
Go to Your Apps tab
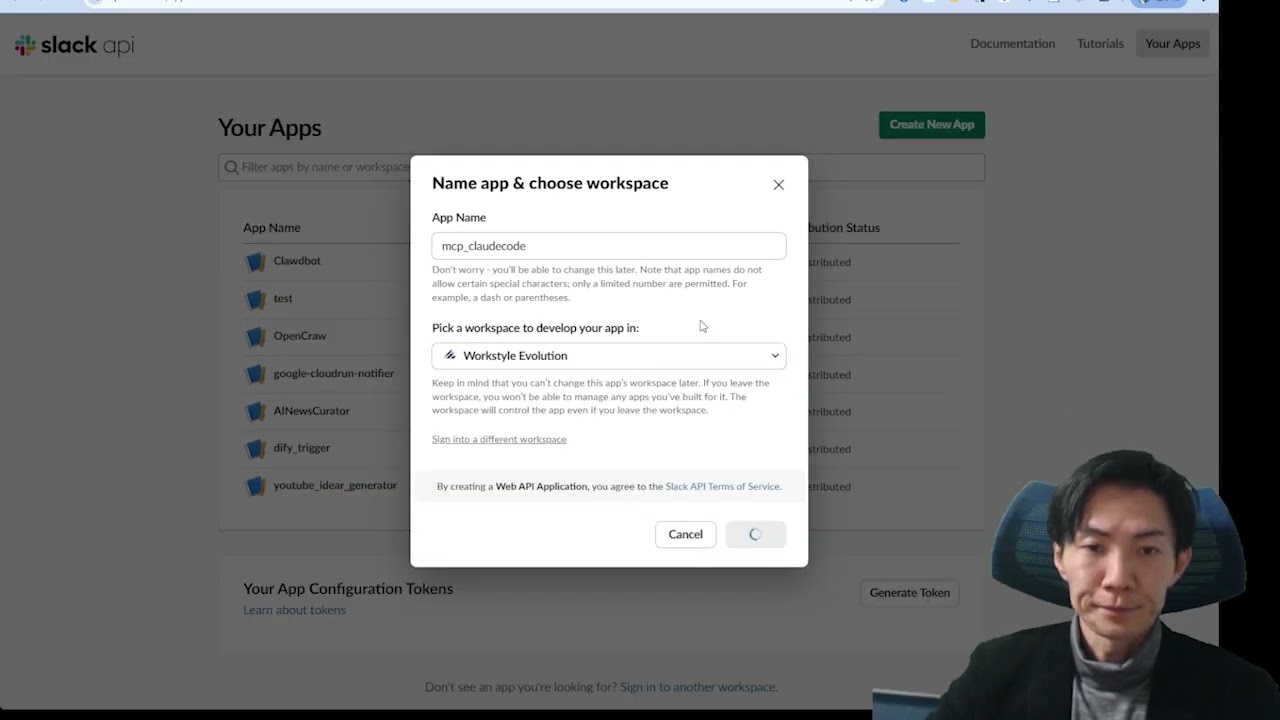point(1172,43)
